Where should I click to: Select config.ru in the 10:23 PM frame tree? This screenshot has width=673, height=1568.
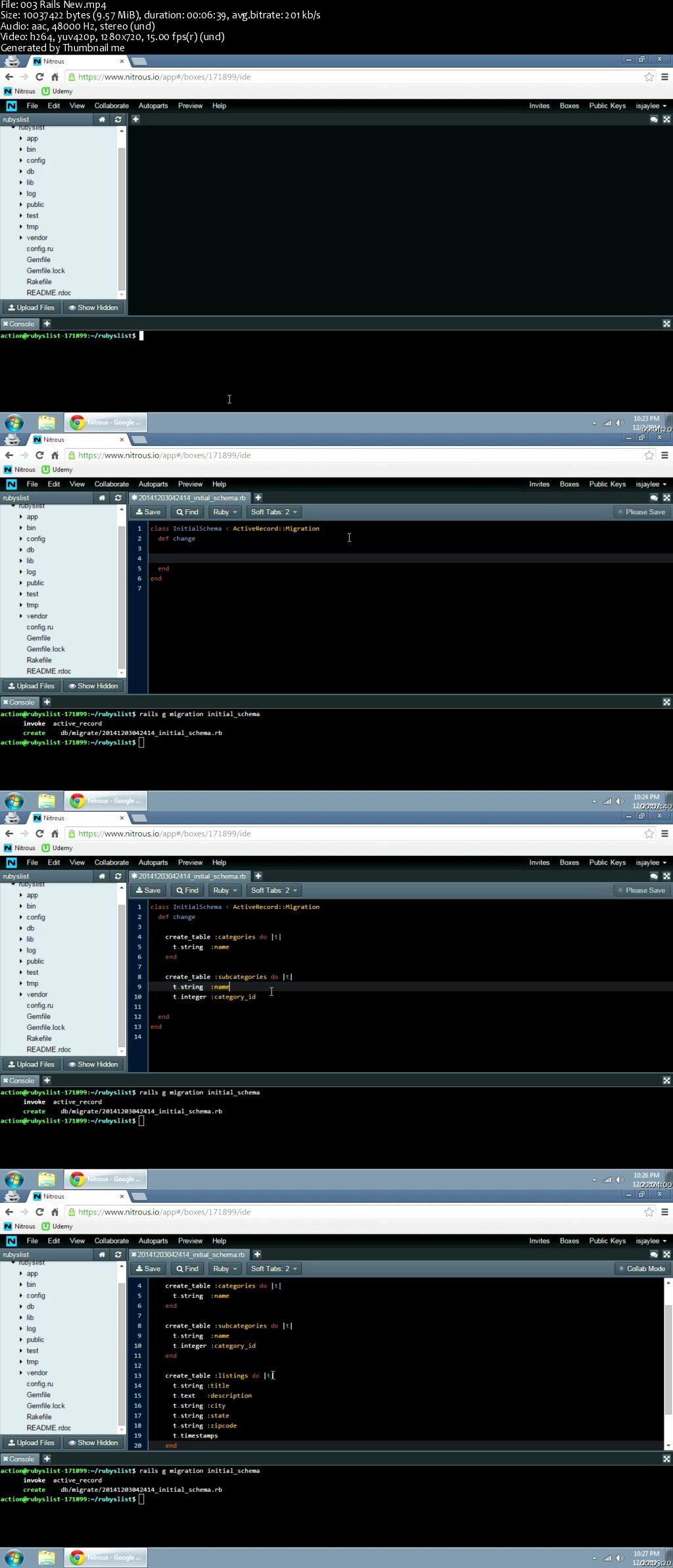tap(40, 249)
